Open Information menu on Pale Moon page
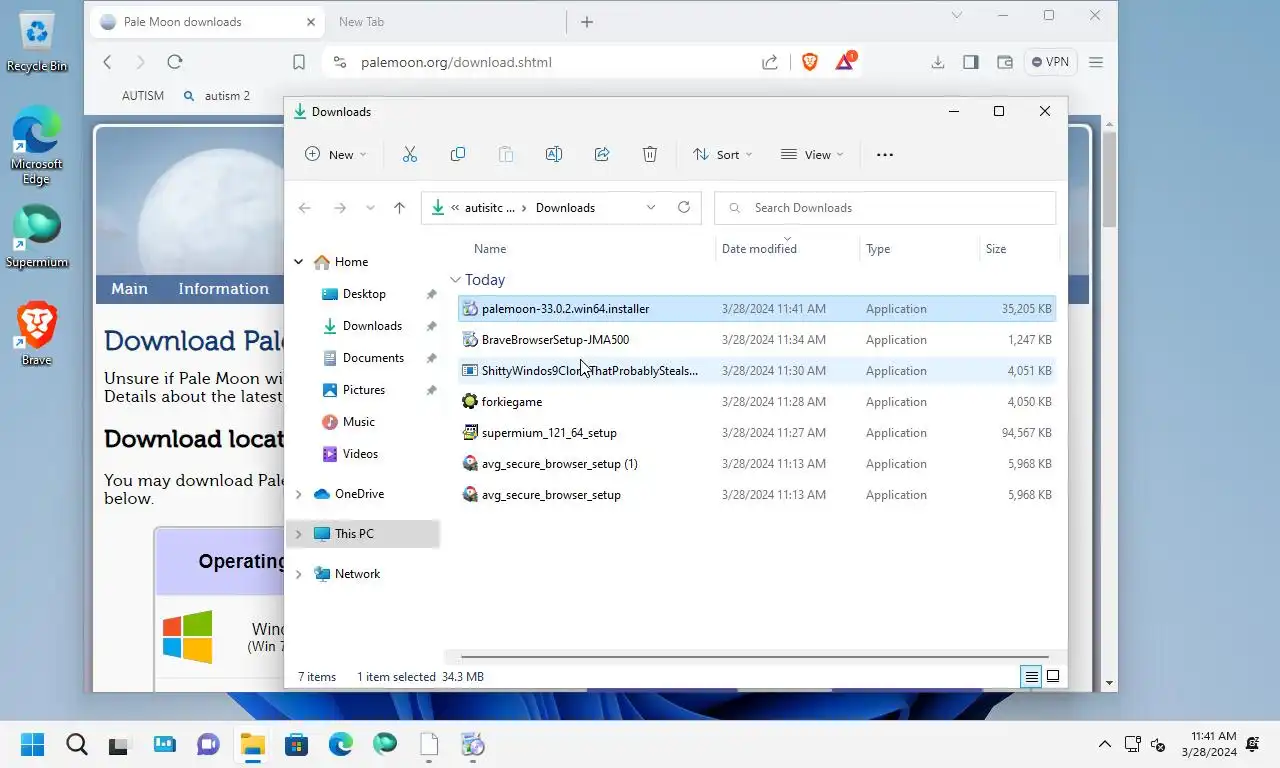 pyautogui.click(x=223, y=289)
